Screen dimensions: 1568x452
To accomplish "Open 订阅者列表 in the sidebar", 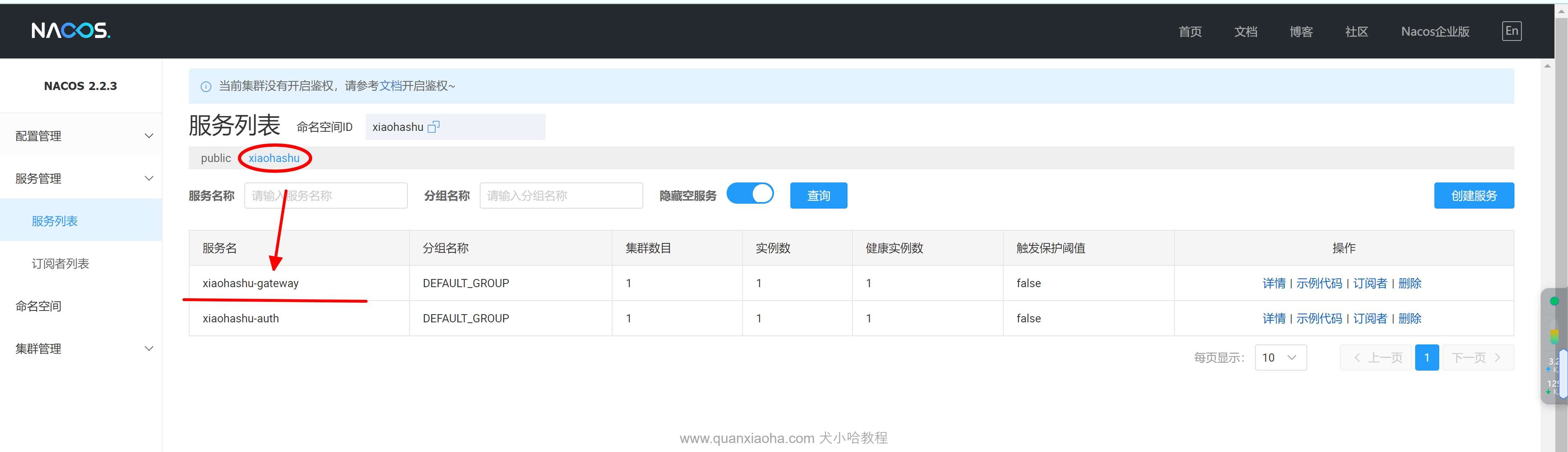I will (60, 264).
